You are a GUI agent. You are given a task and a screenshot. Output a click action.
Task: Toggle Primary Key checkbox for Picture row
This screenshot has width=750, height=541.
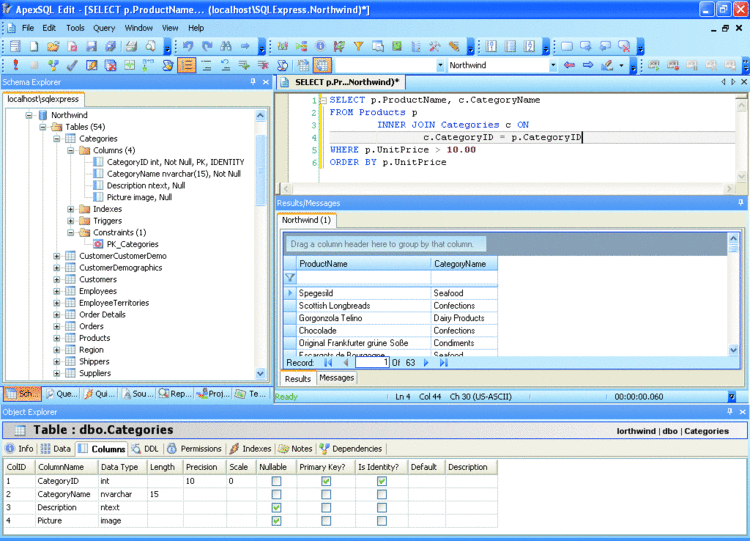[x=326, y=520]
